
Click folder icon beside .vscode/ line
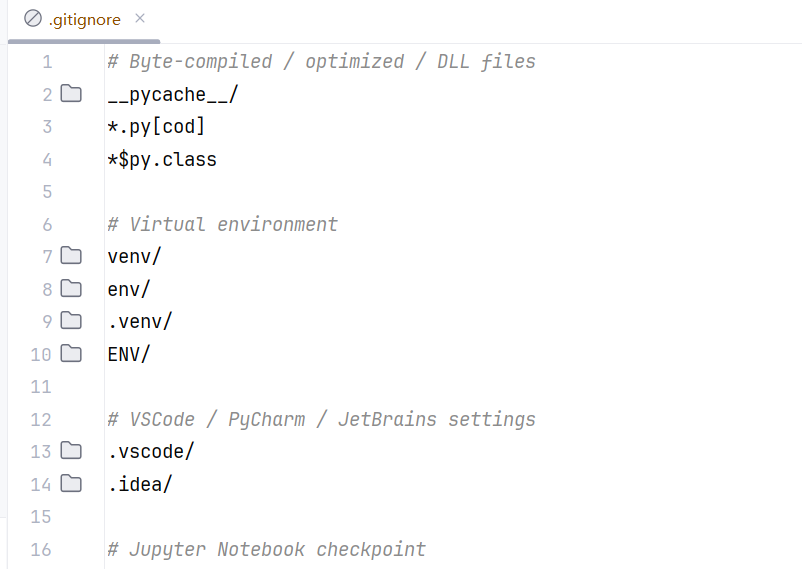[71, 451]
